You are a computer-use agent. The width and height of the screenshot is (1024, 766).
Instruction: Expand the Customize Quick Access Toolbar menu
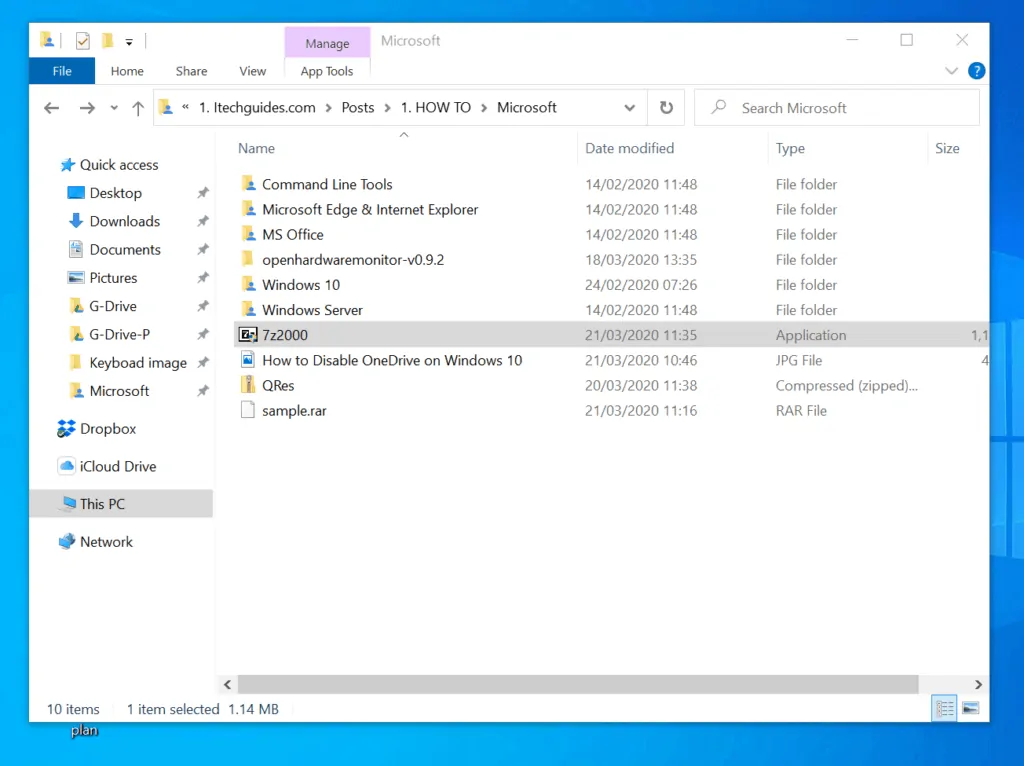coord(129,40)
